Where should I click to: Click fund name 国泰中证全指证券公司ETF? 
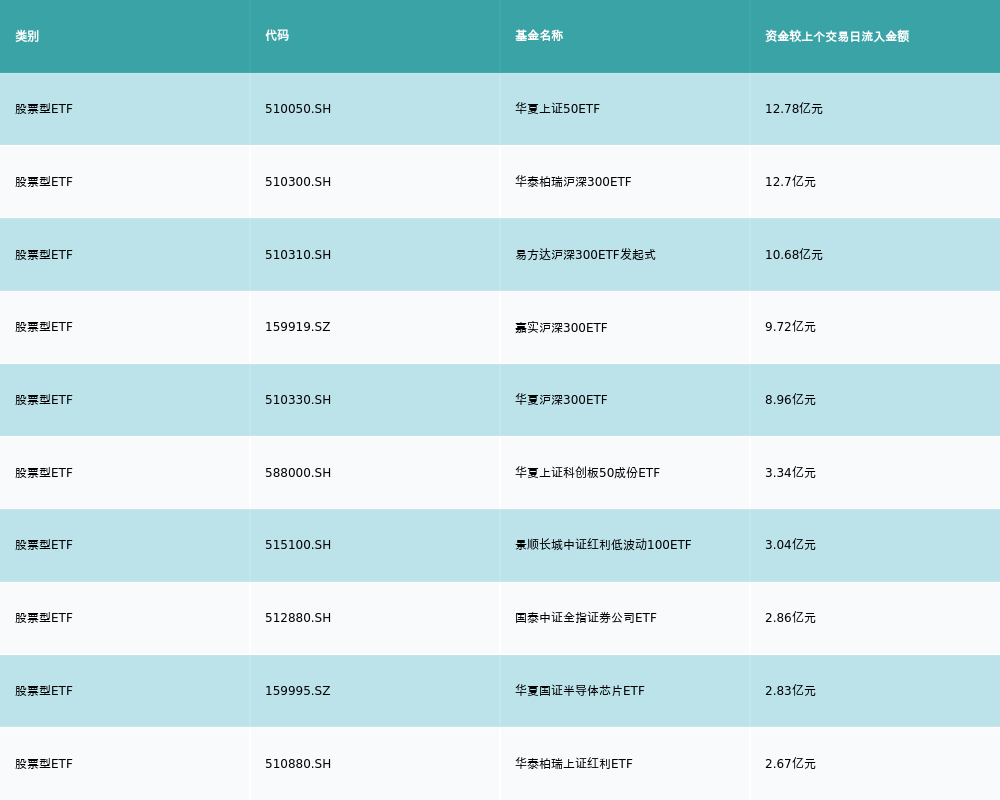point(586,618)
